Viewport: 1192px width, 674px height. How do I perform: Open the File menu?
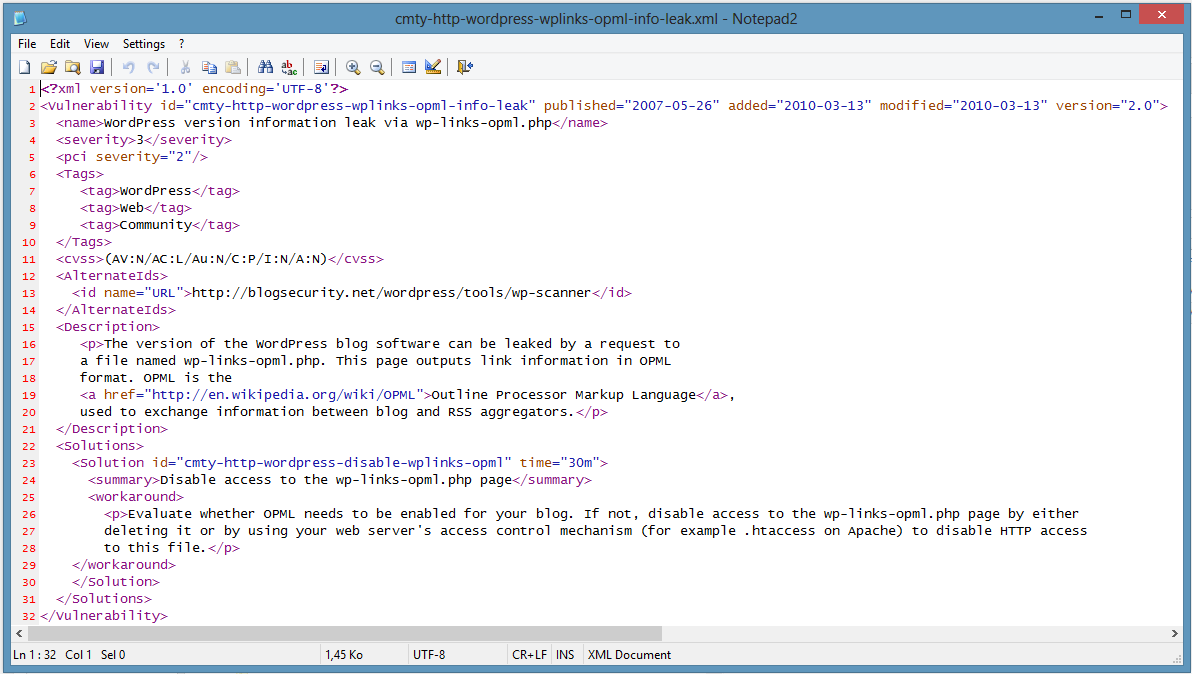(x=27, y=44)
